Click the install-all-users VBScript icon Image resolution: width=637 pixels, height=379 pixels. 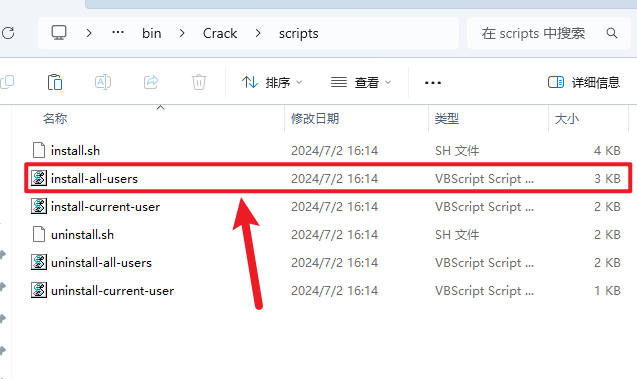coord(39,178)
